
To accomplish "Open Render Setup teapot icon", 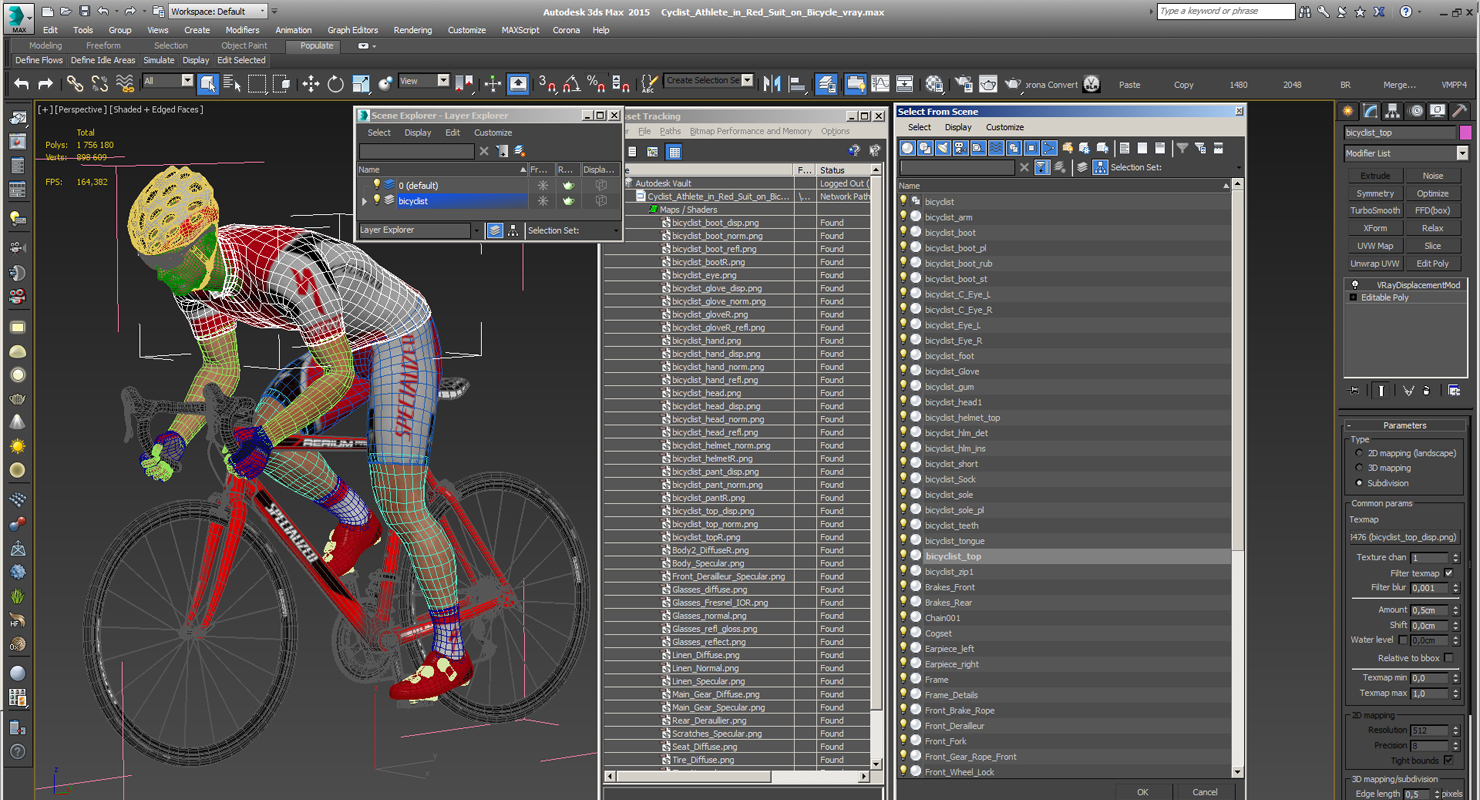I will pos(964,84).
